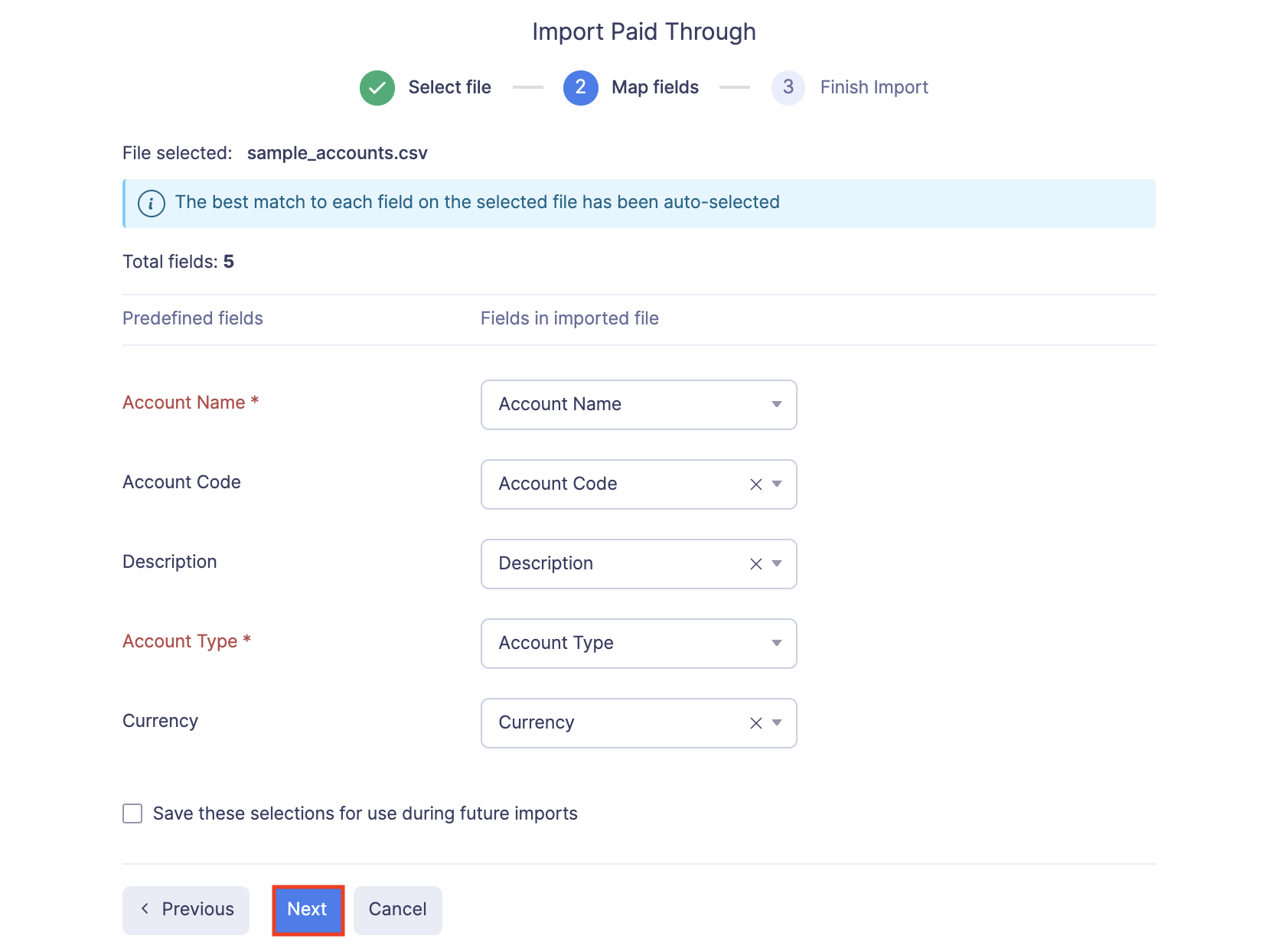Clear the Account Code mapping with the X icon

click(x=755, y=484)
